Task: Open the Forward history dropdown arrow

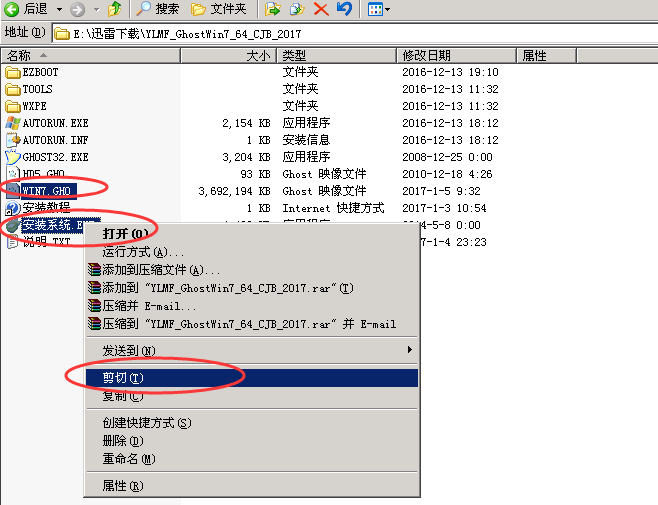Action: click(97, 9)
